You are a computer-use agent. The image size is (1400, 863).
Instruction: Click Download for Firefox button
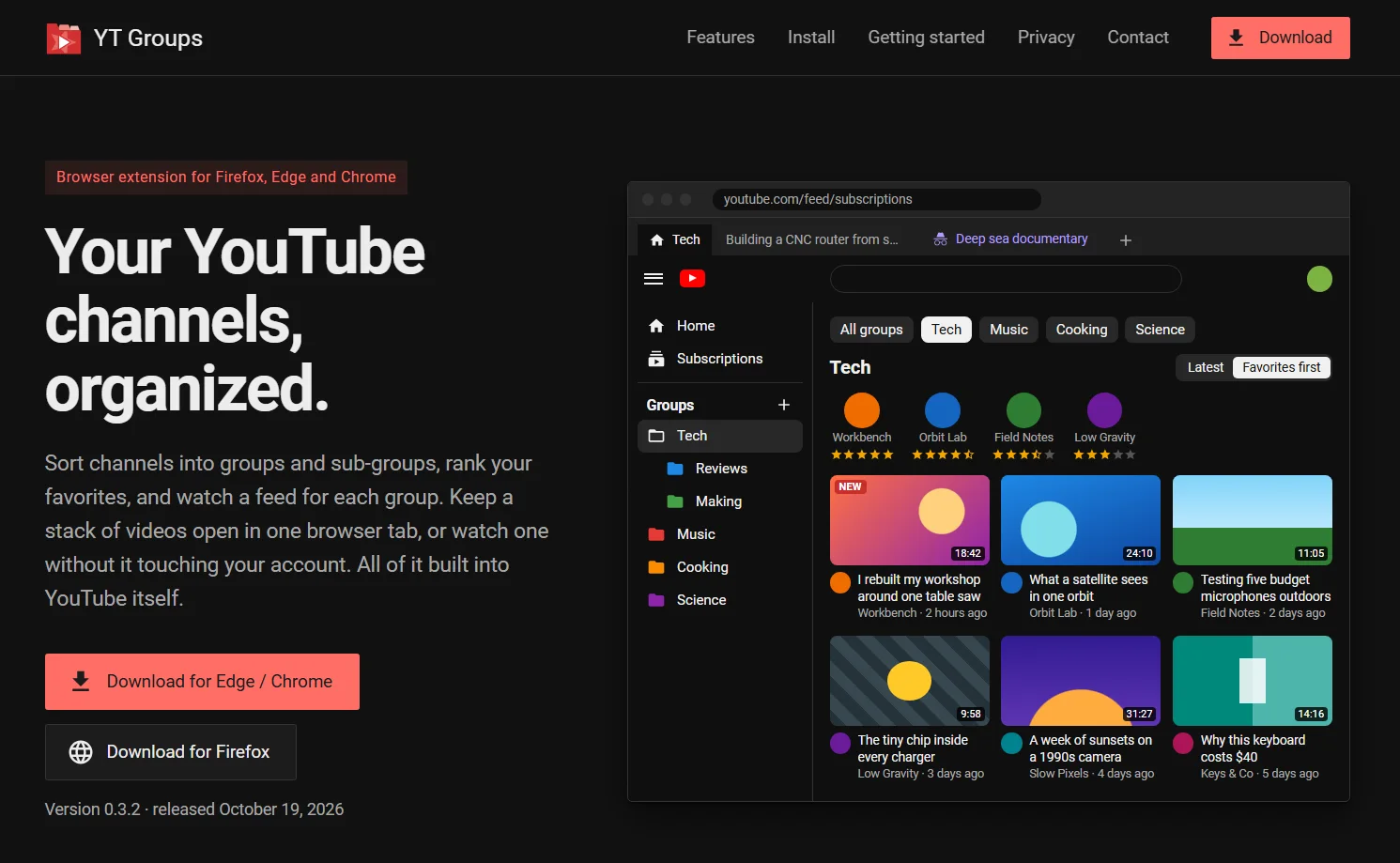click(x=171, y=752)
